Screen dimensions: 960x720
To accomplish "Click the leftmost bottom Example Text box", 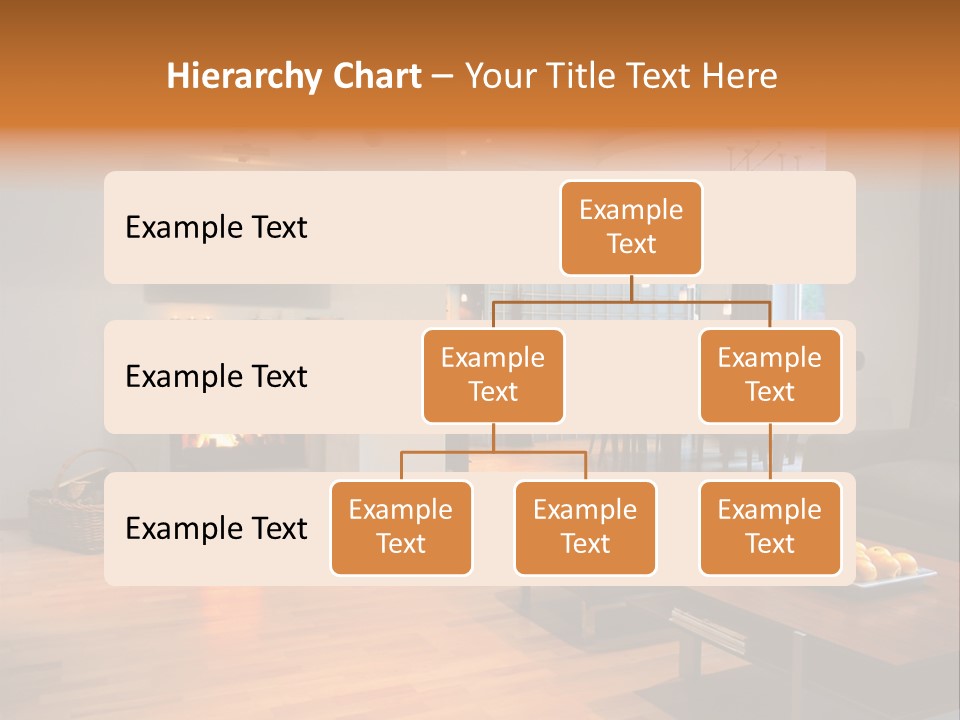I will pyautogui.click(x=401, y=528).
